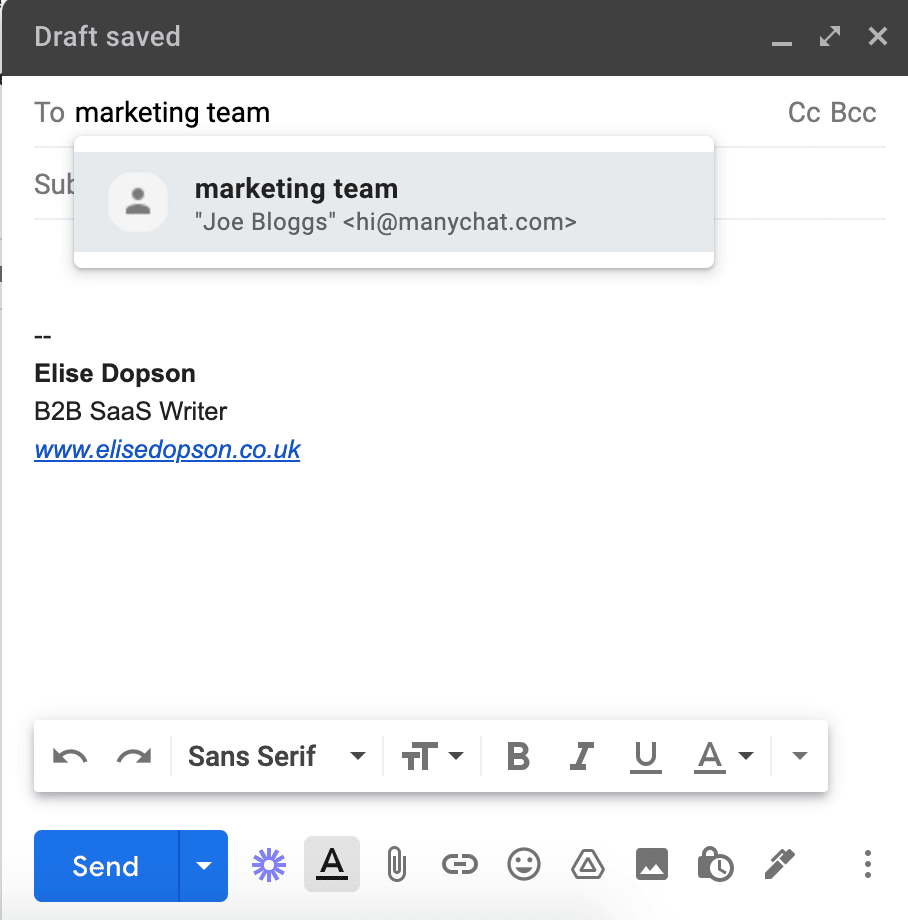Insert files using Google Drive
Viewport: 908px width, 920px height.
pos(587,864)
